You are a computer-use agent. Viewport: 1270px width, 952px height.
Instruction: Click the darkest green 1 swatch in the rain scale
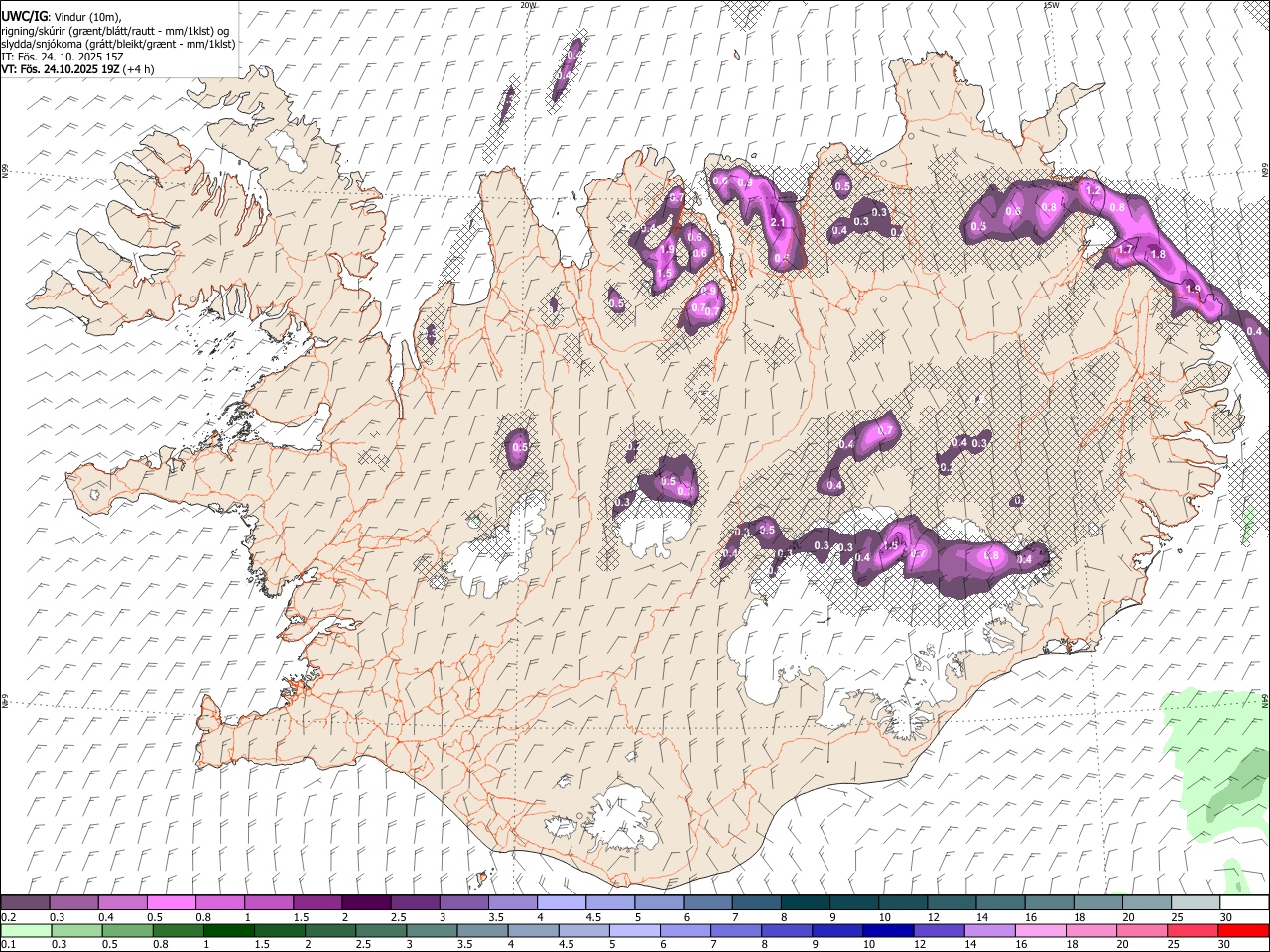(x=229, y=930)
